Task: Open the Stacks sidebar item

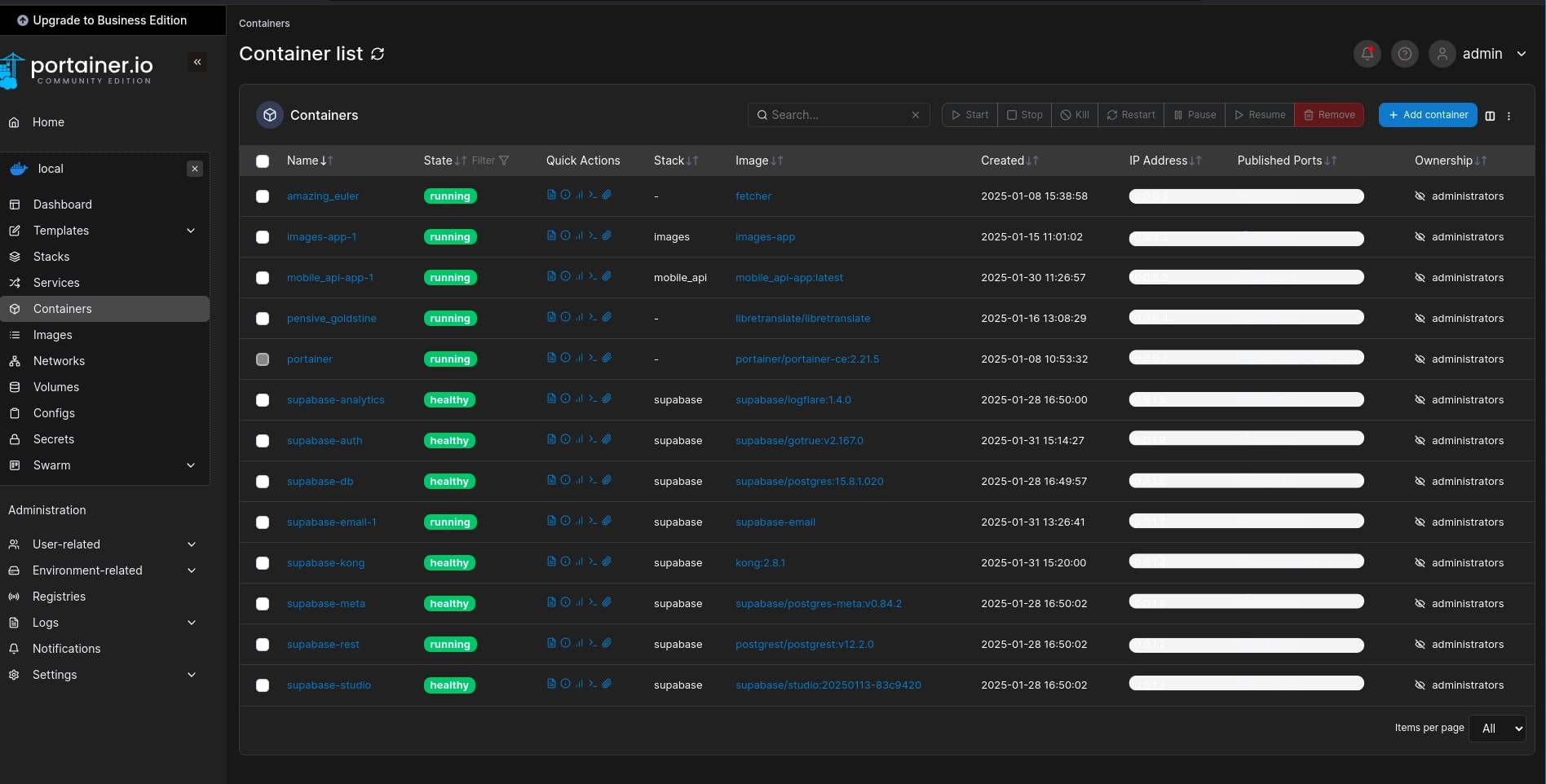Action: [x=51, y=257]
